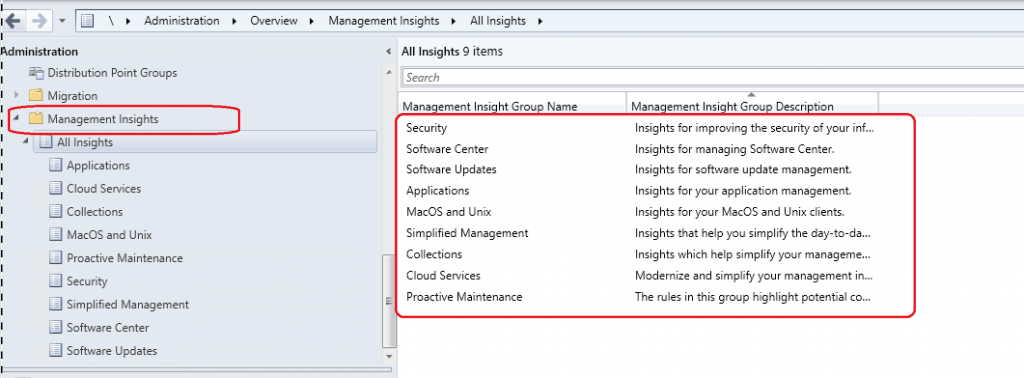Click the Security tree node icon
This screenshot has height=378, width=1024.
point(56,281)
